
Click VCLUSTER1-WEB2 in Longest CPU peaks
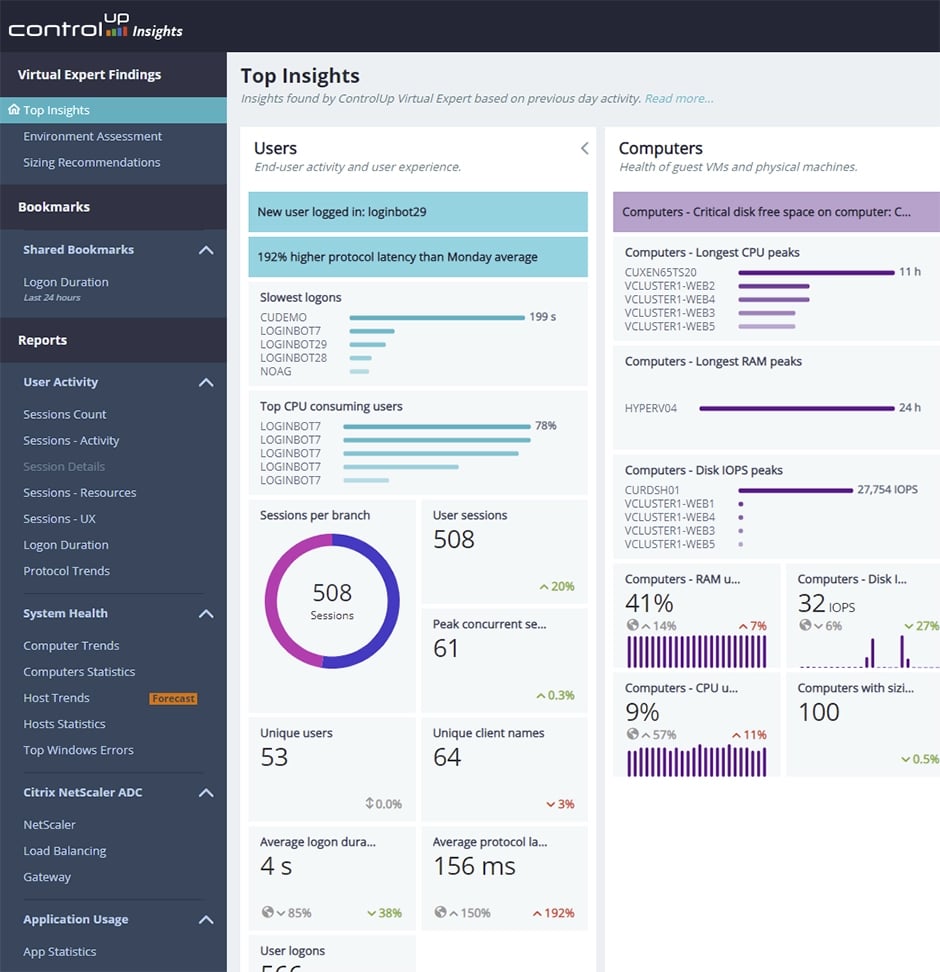point(670,286)
